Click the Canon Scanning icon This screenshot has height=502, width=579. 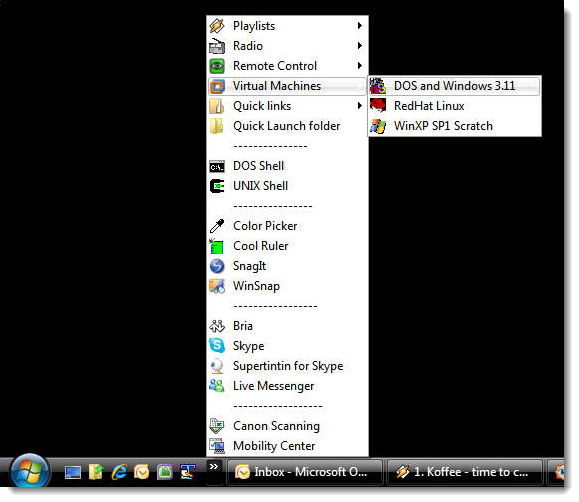click(x=217, y=426)
